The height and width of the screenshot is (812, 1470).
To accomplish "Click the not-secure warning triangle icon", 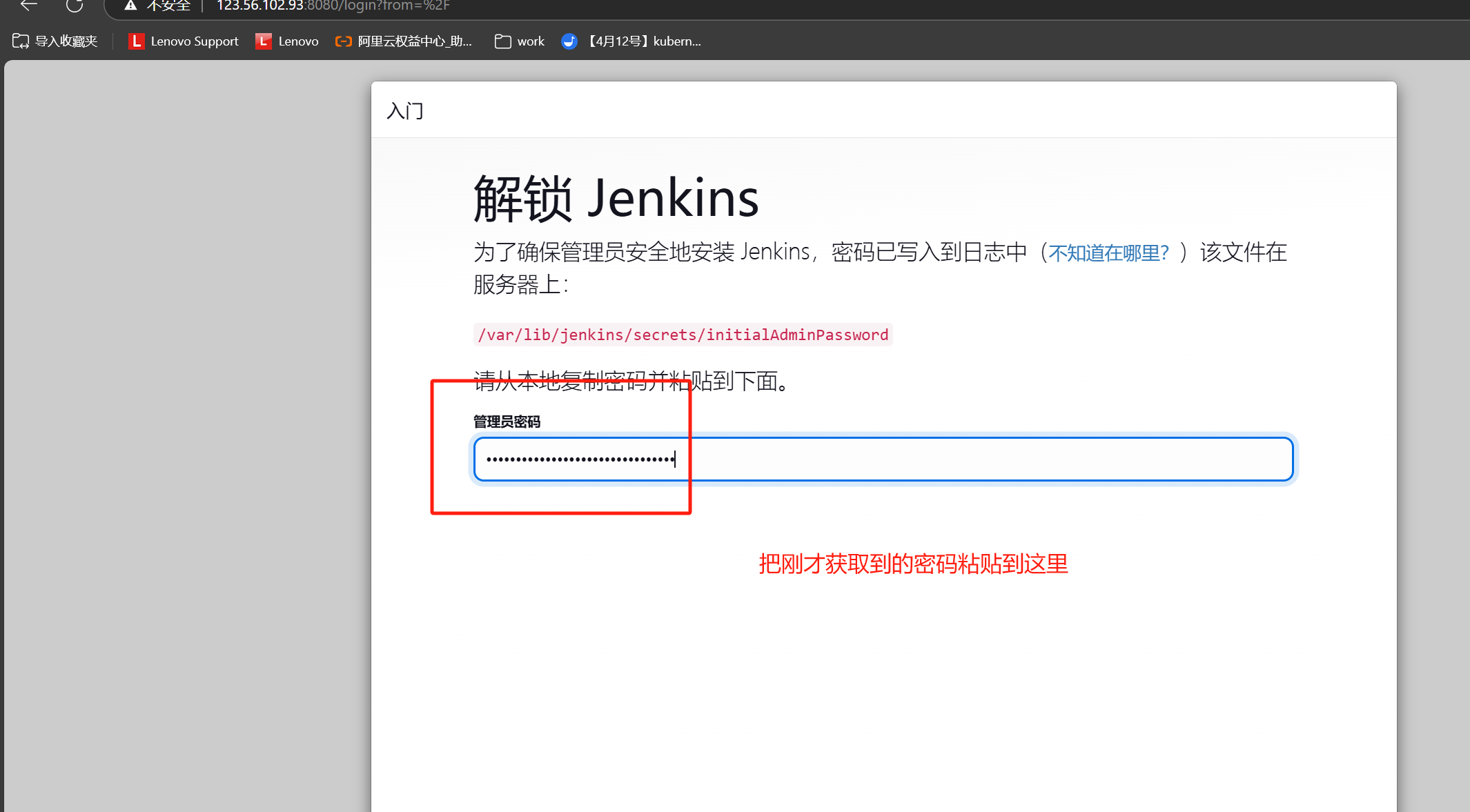I will [130, 6].
